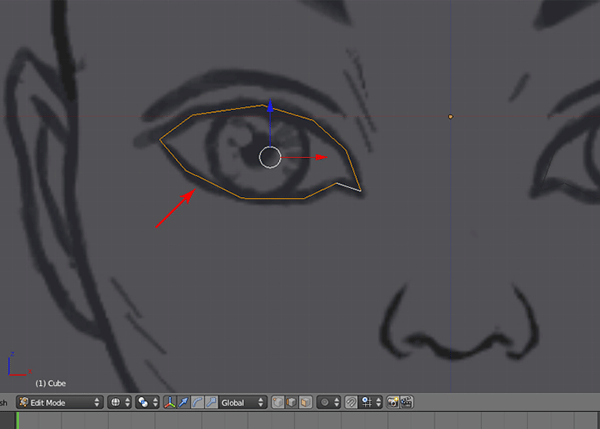Click the green current-frame marker in timeline

pyautogui.click(x=18, y=421)
